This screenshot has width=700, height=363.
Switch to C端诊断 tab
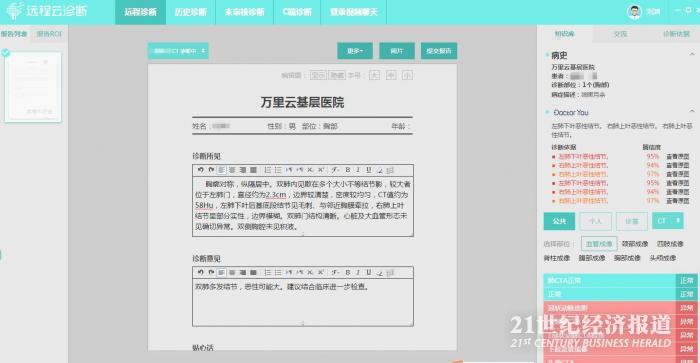click(297, 12)
